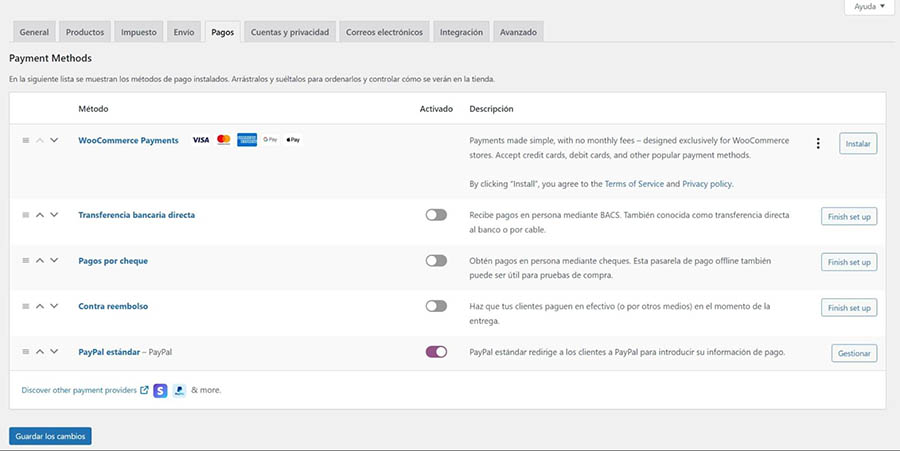The image size is (900, 451).
Task: Open the Cuentas y privacidad tab
Action: [289, 32]
